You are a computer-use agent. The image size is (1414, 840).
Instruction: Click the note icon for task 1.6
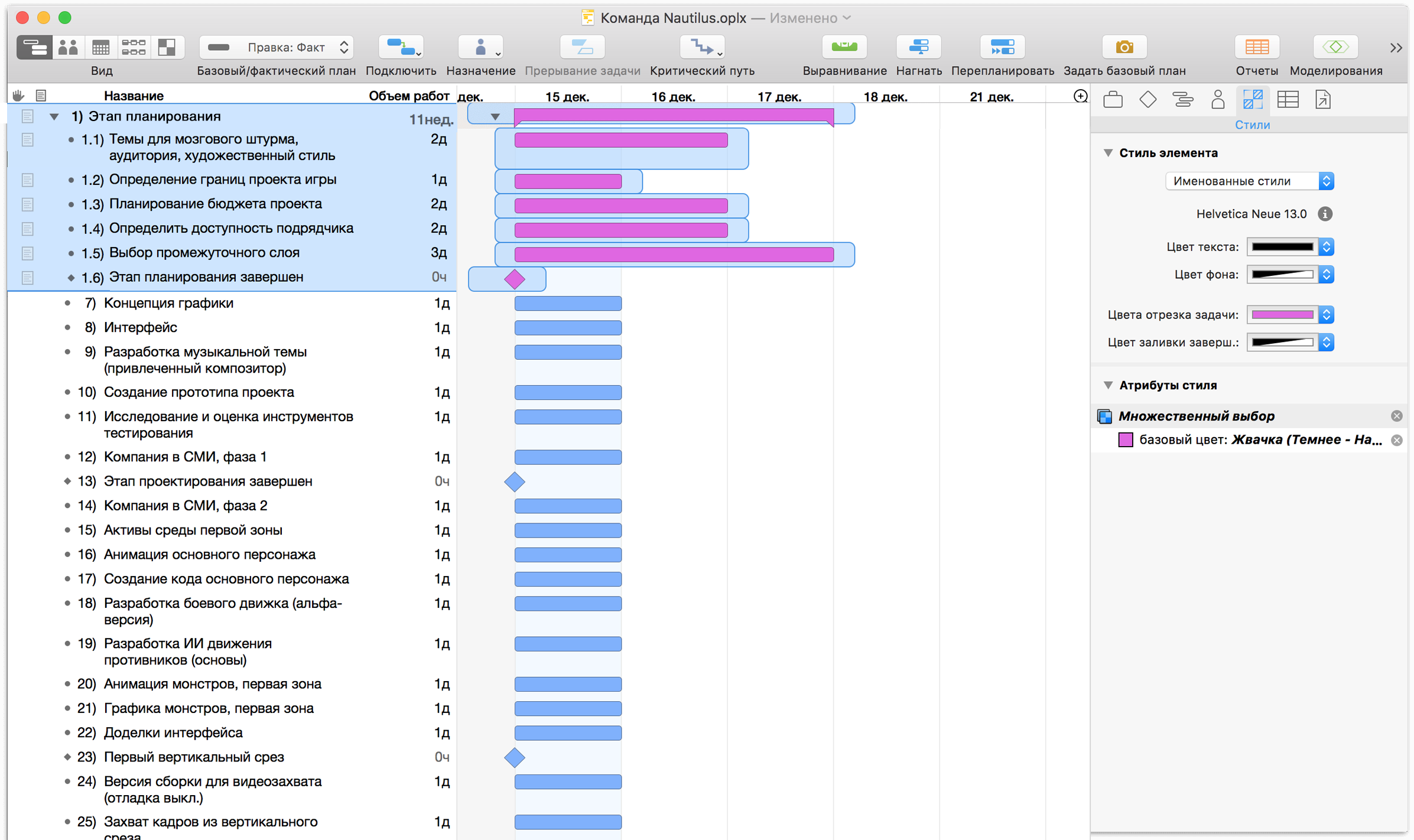[x=27, y=277]
